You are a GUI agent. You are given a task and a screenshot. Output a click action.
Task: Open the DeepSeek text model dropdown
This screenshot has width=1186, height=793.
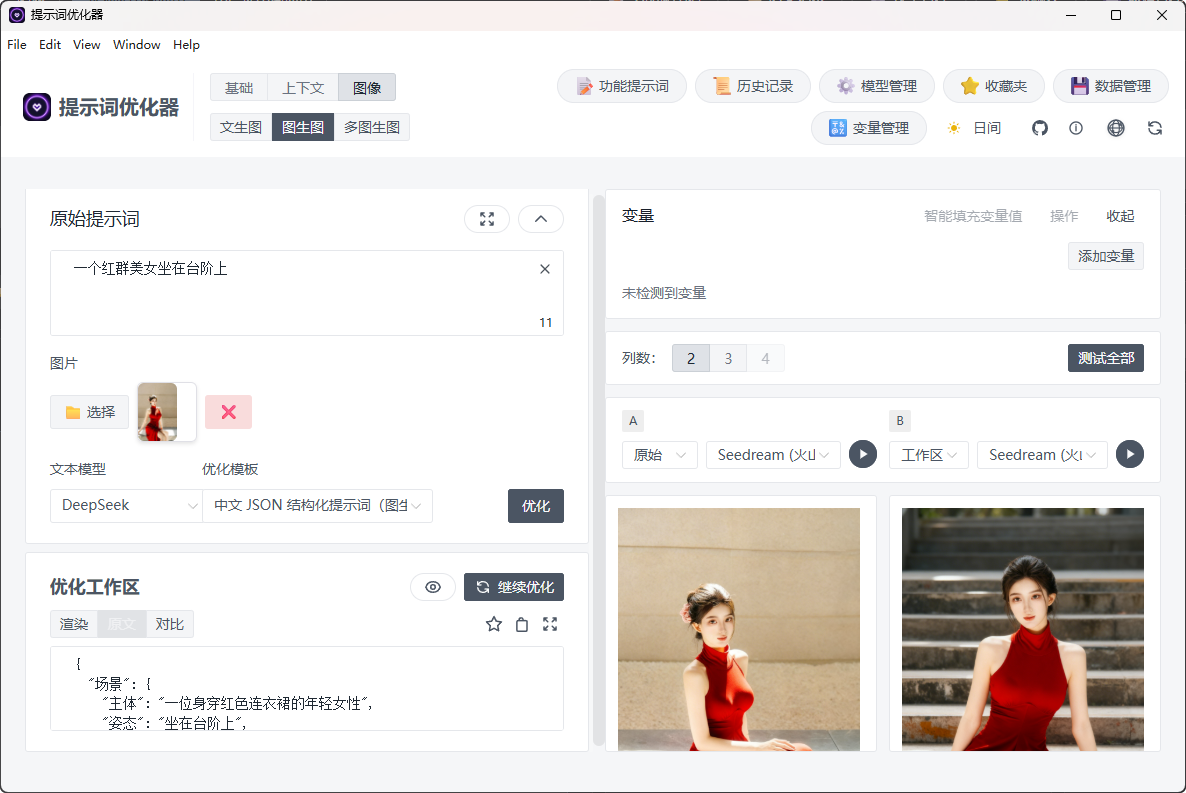(126, 506)
